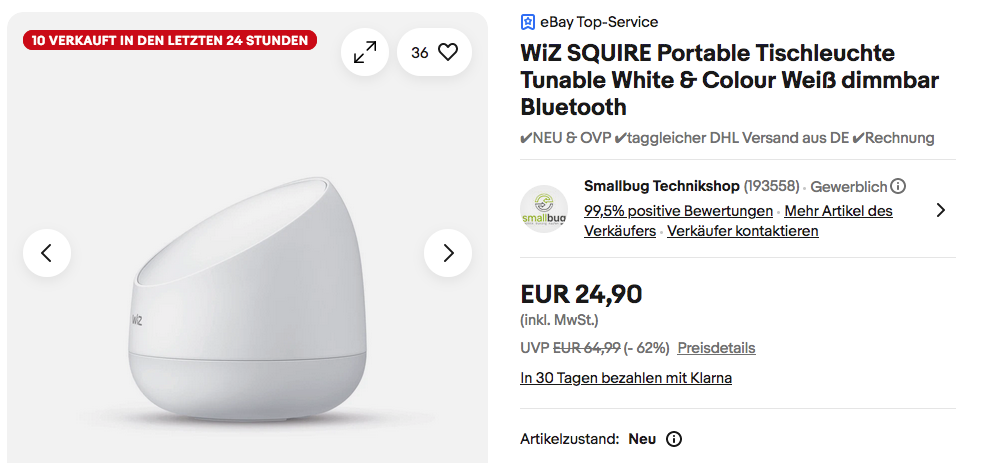Click the eBay Top-Service badge icon
The height and width of the screenshot is (463, 981).
click(x=528, y=22)
